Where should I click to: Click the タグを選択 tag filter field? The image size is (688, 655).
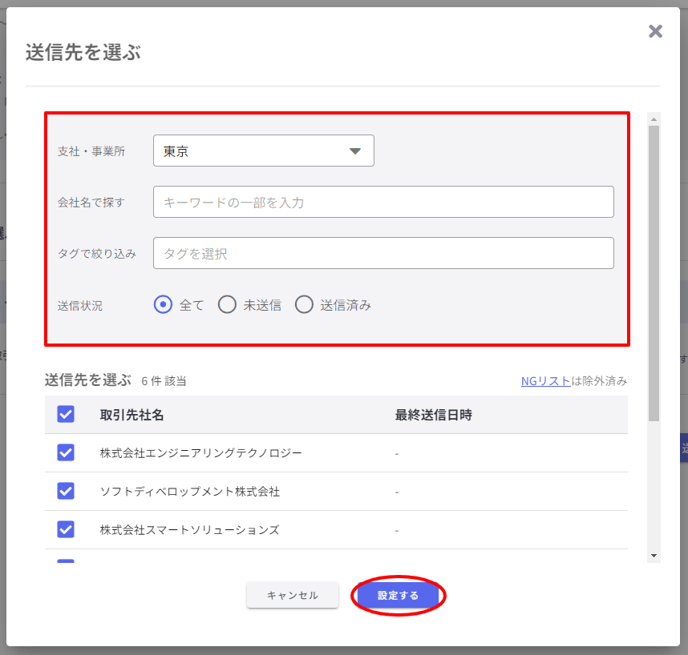(x=383, y=253)
